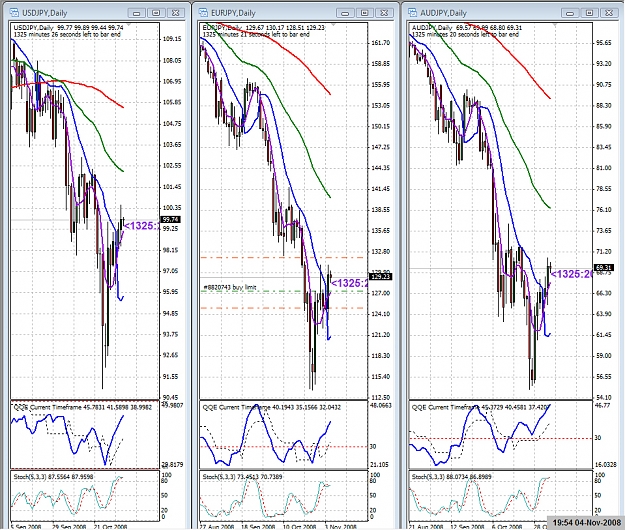Click the 161.70 price on EURJPY axis
The image size is (625, 530).
[x=380, y=43]
